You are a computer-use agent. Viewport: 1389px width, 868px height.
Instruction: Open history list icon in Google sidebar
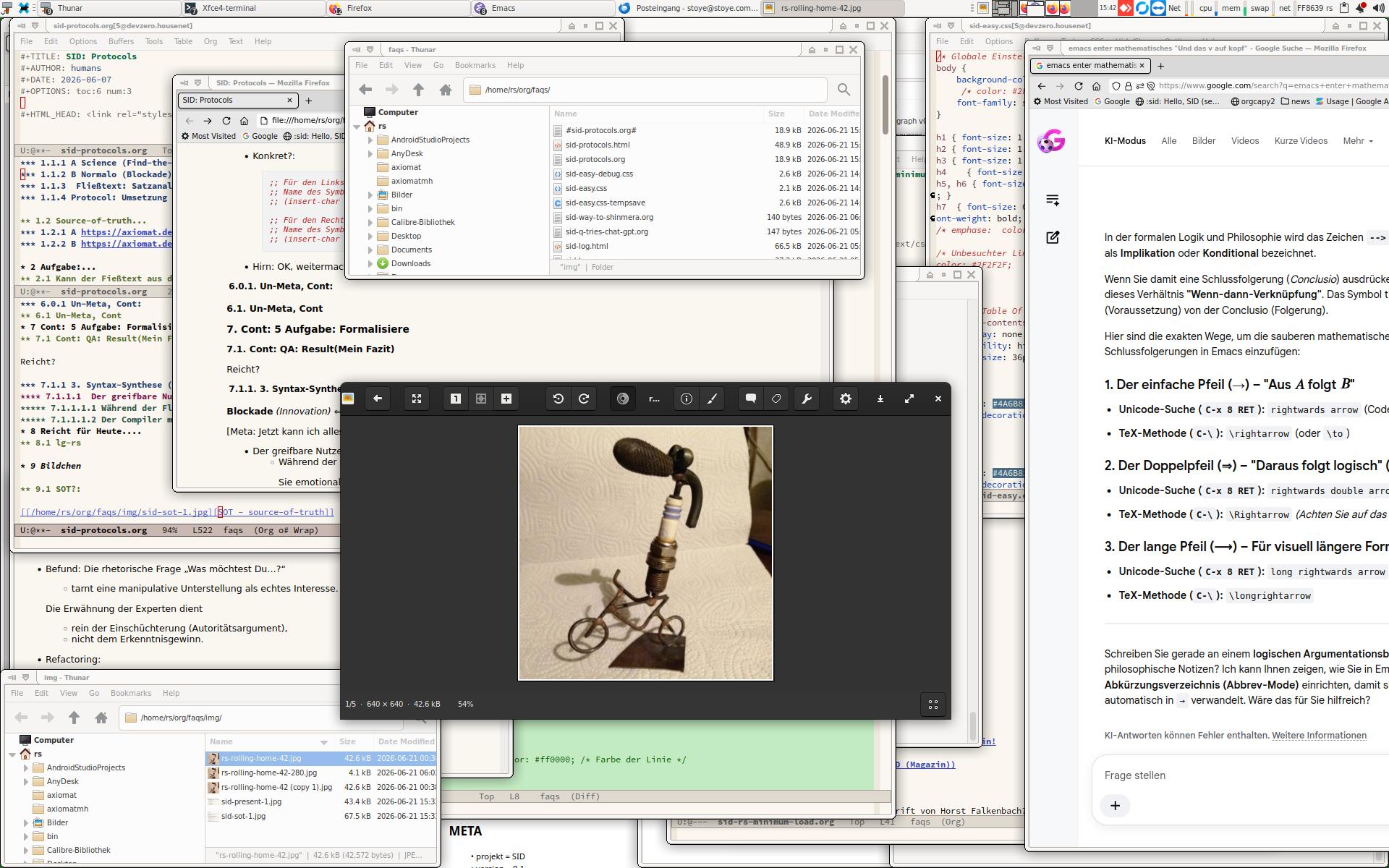click(x=1053, y=200)
